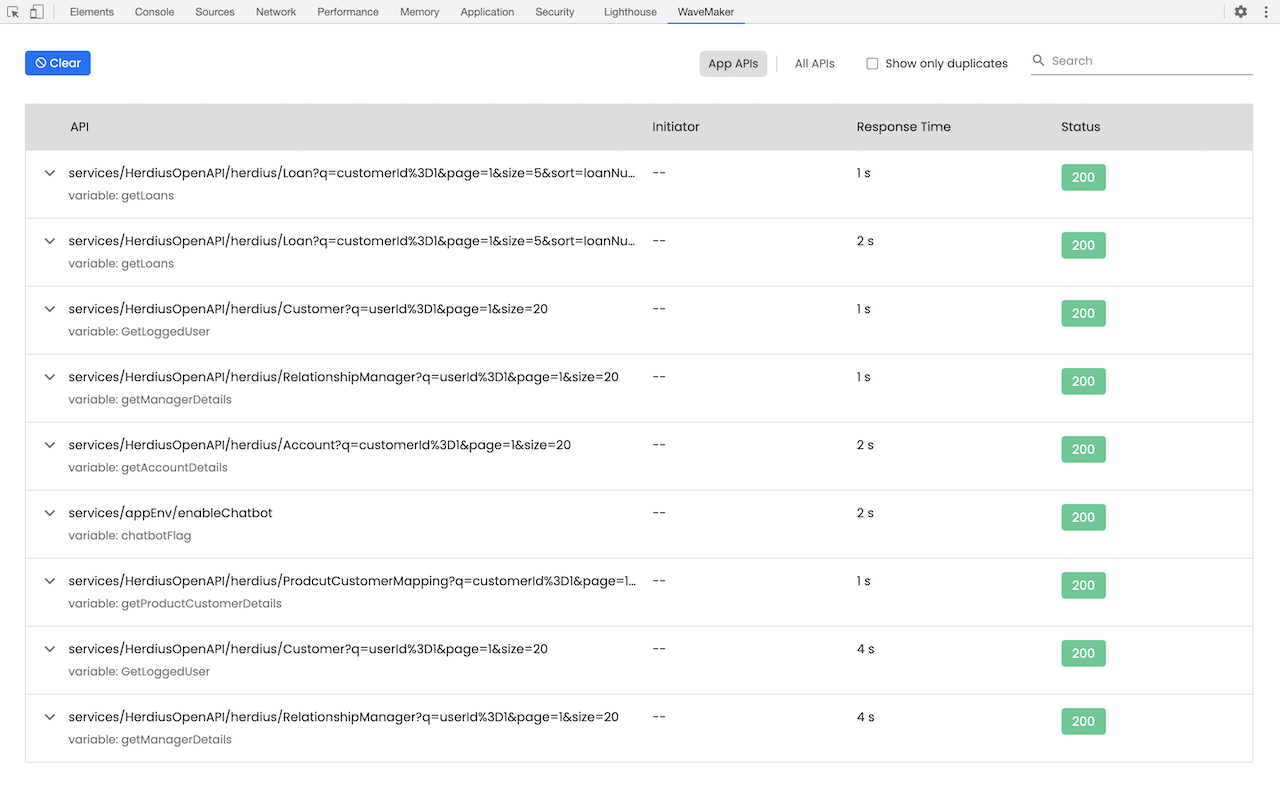Open the Application tab
Image resolution: width=1280 pixels, height=800 pixels.
point(487,12)
